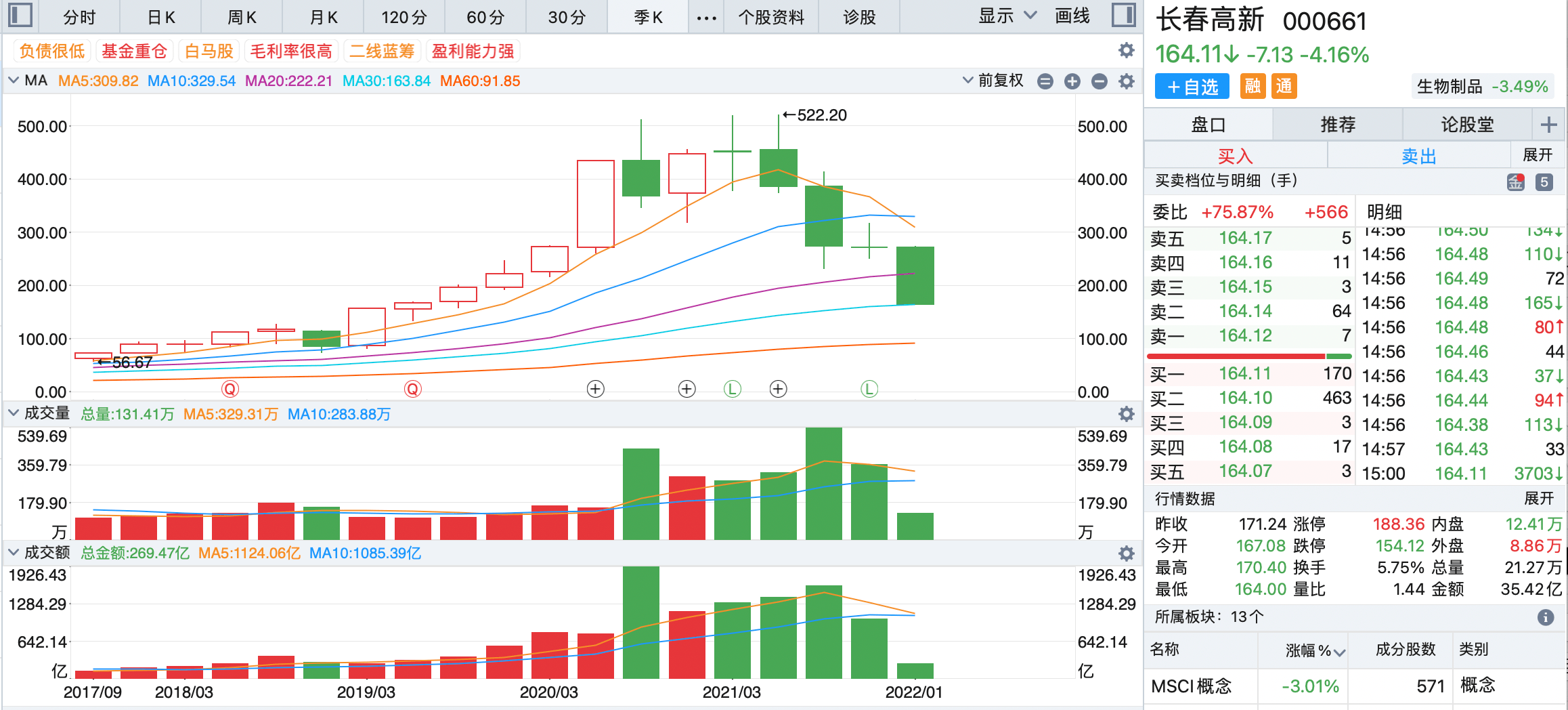Click the 盈利能力强 tag
The width and height of the screenshot is (1568, 710).
click(473, 51)
